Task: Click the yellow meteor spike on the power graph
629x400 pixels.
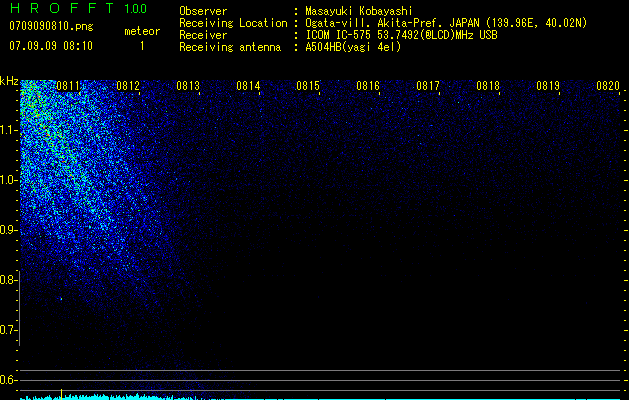Action: tap(61, 393)
